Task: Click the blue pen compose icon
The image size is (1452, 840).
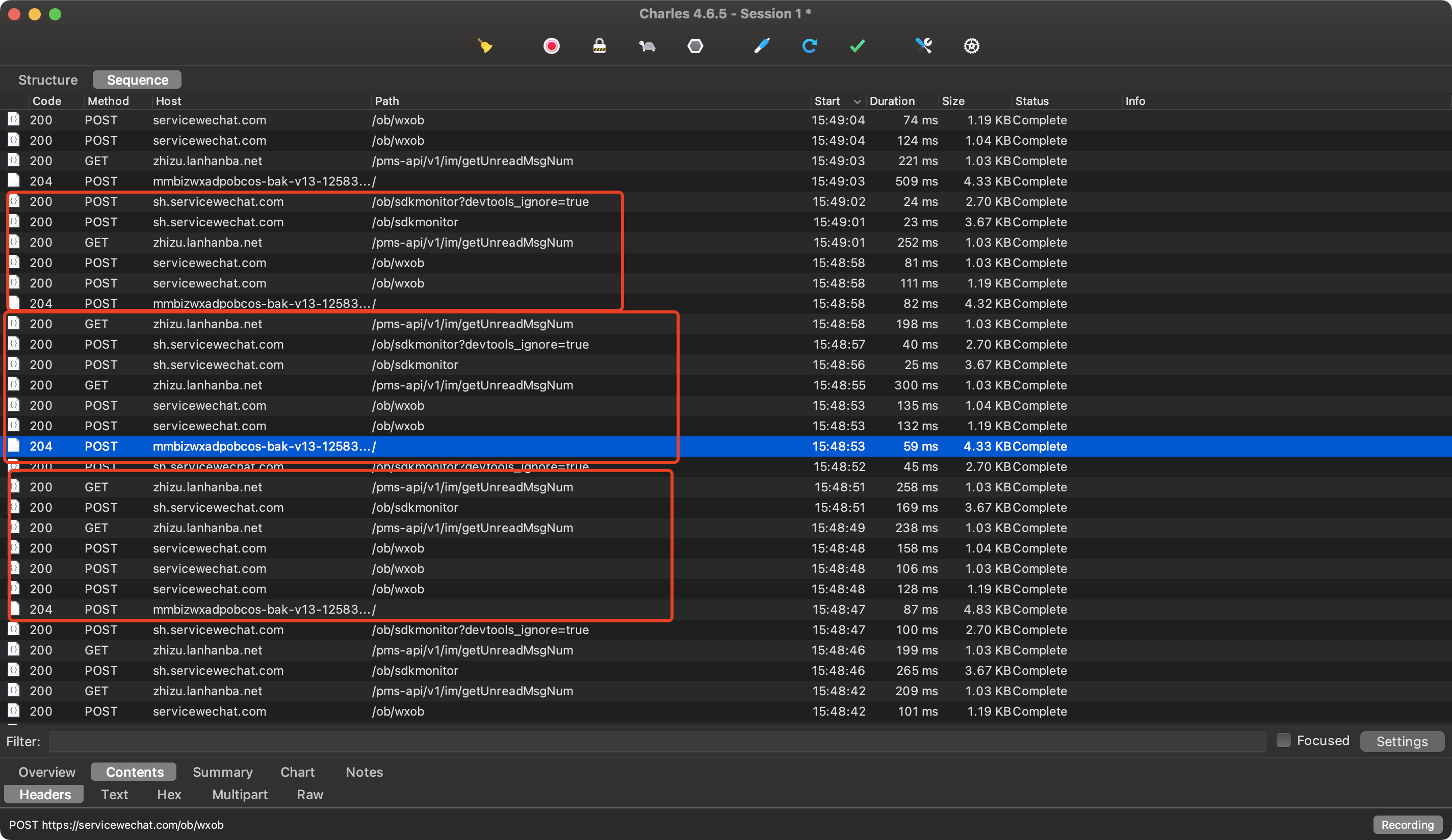Action: coord(762,45)
